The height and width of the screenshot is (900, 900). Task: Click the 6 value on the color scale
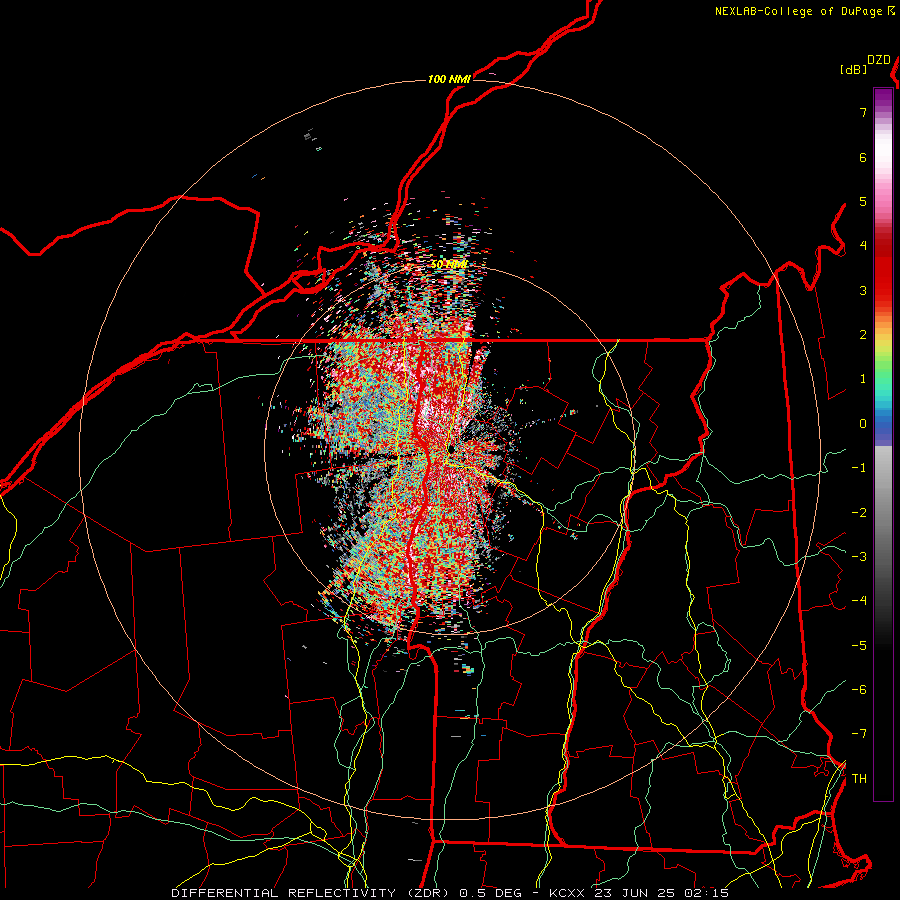[863, 157]
